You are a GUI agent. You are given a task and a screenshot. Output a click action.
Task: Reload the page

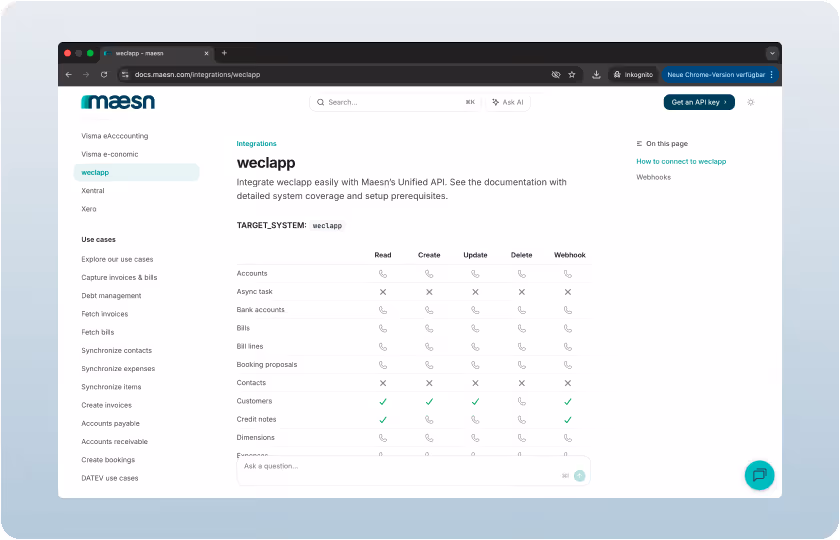tap(104, 74)
